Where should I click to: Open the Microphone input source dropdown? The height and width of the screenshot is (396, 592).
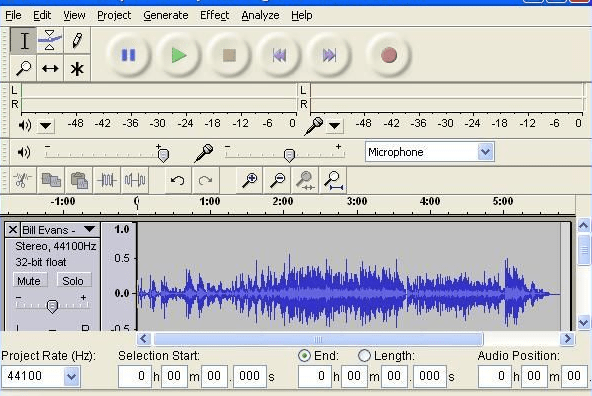click(485, 152)
